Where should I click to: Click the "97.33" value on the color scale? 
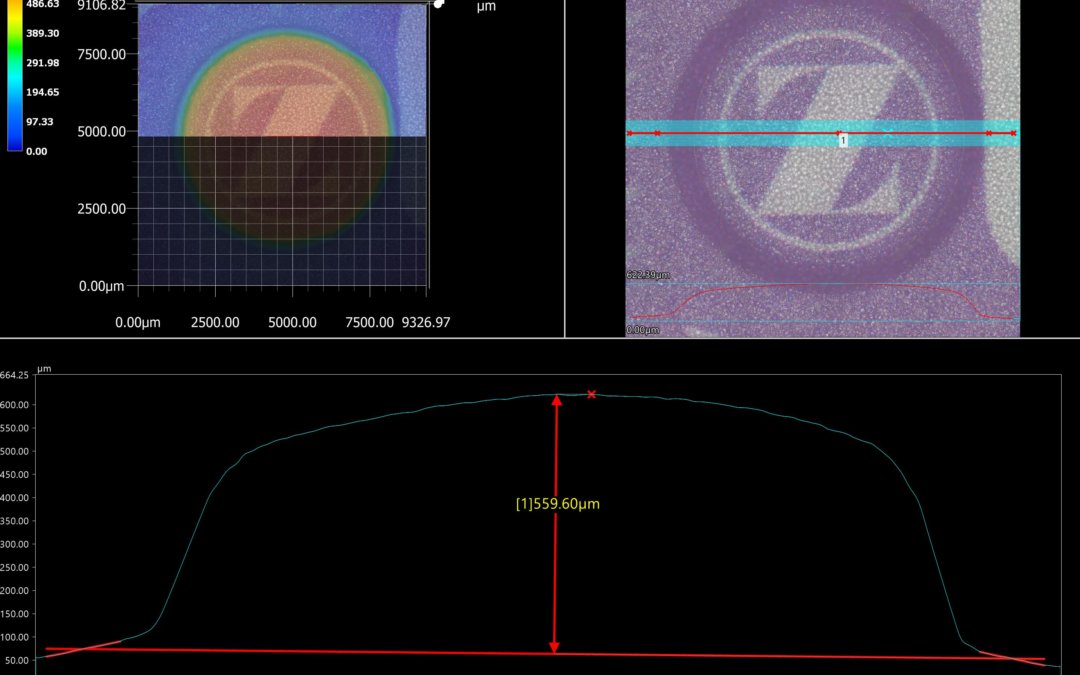click(40, 122)
